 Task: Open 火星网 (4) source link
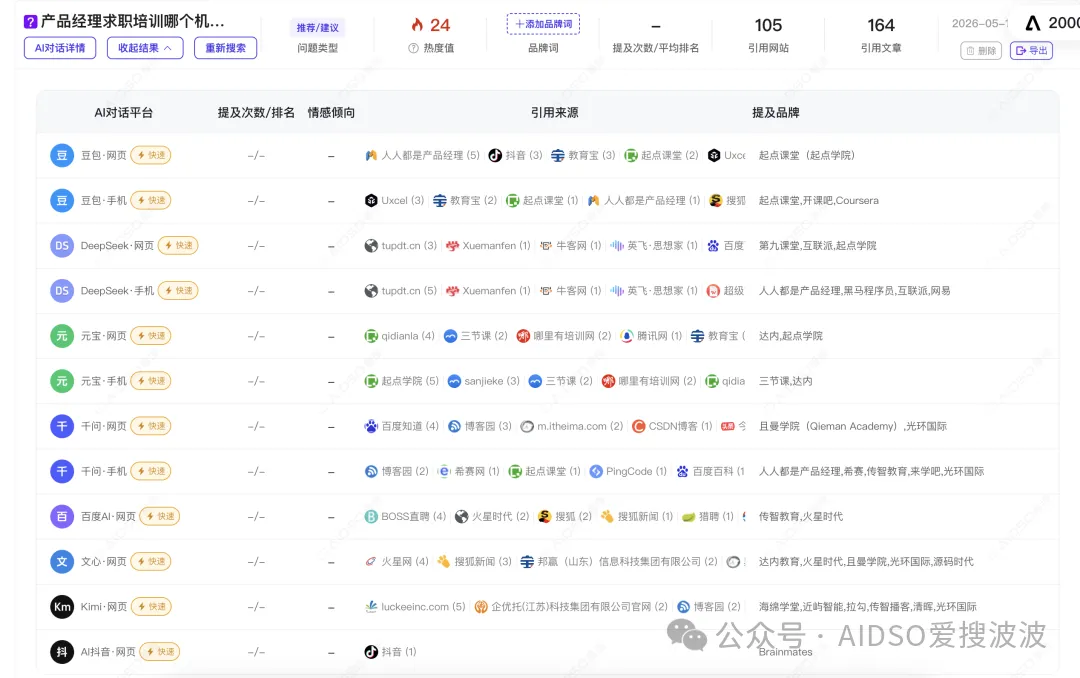397,562
